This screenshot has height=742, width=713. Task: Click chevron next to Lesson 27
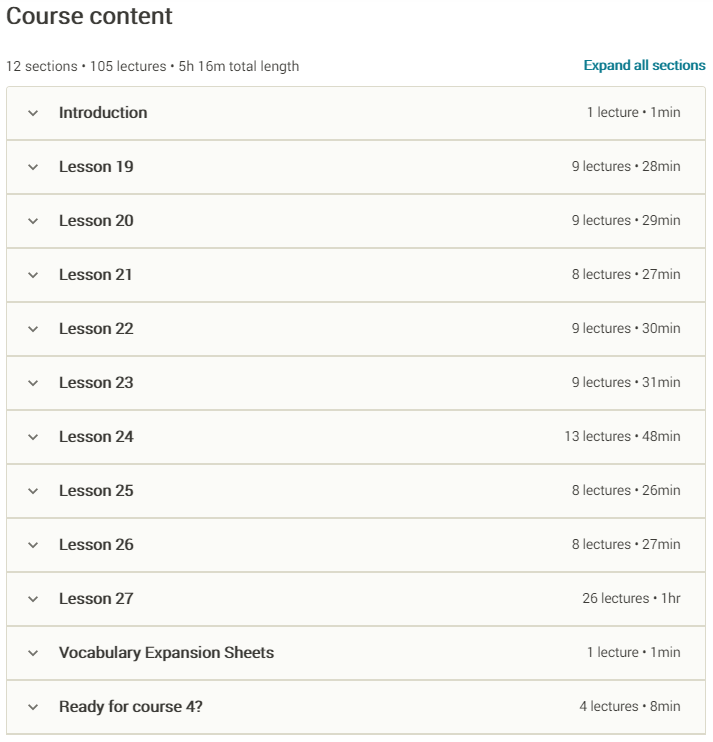click(x=33, y=599)
